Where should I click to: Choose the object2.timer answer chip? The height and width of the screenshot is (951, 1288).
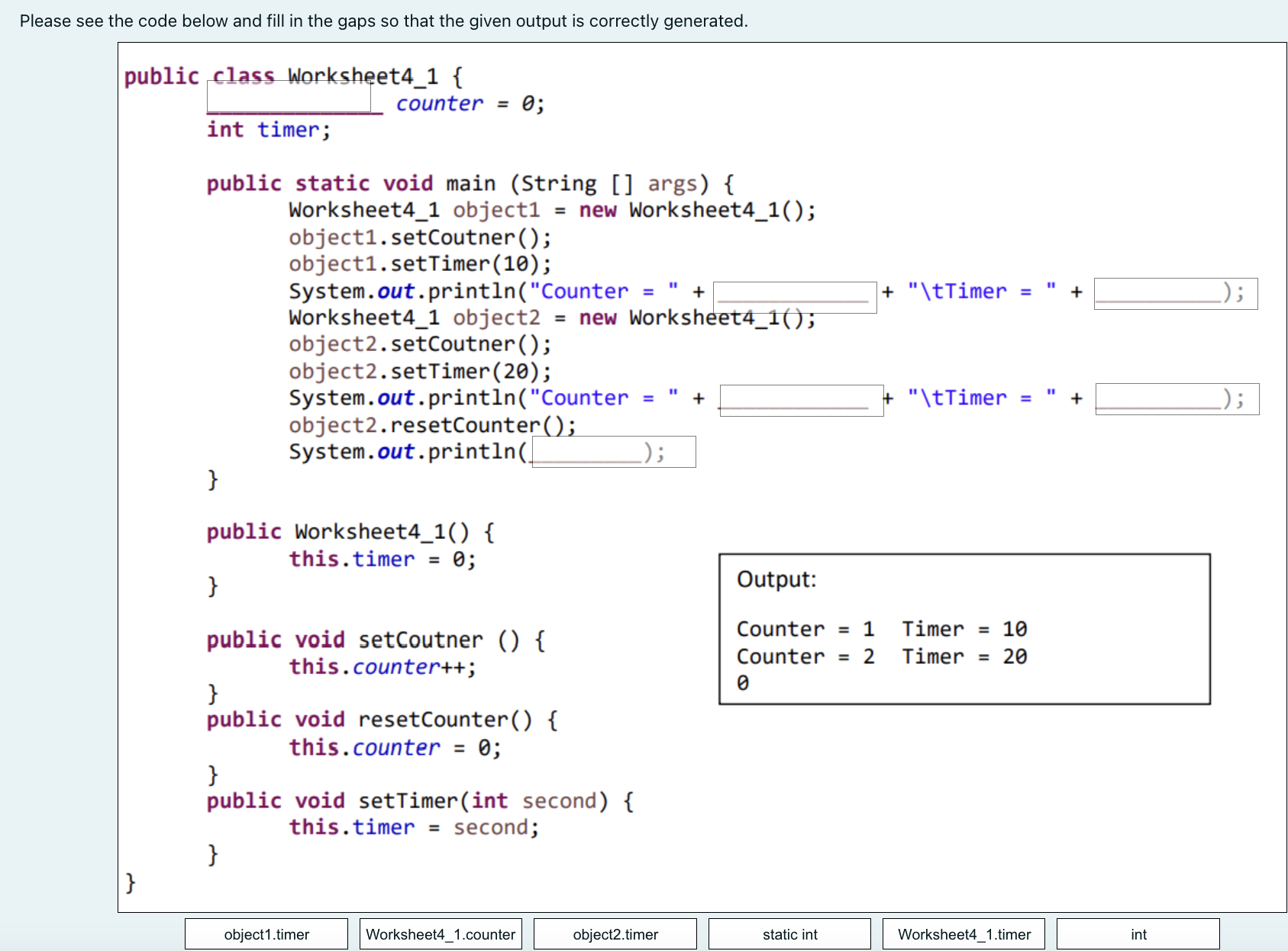[x=615, y=934]
